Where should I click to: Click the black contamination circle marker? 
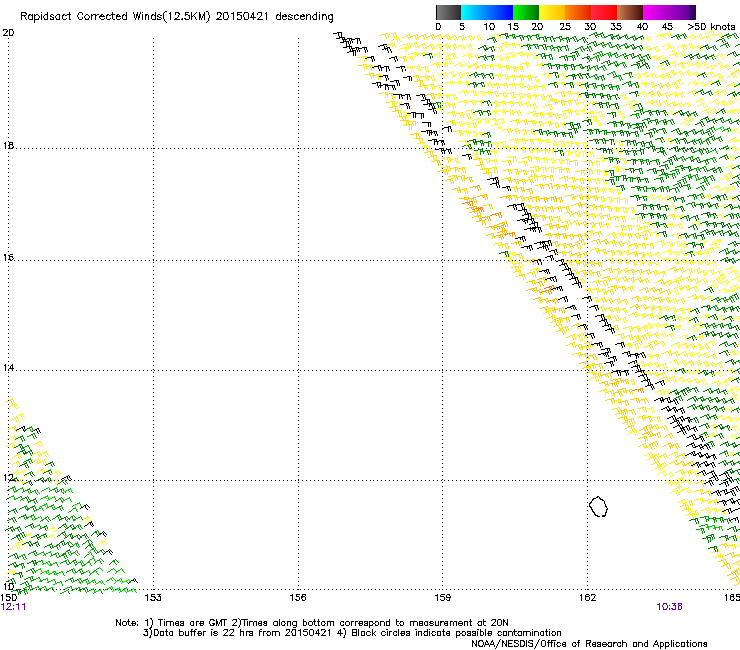(598, 506)
